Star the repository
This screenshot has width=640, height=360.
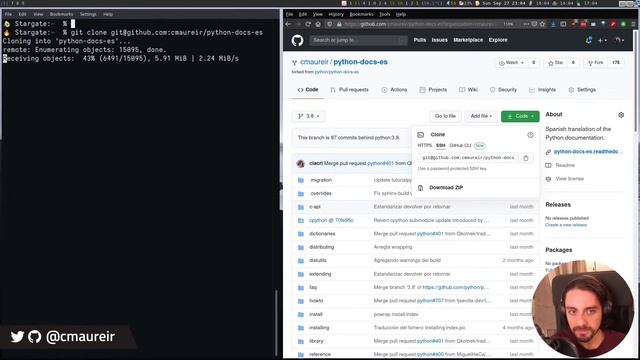click(556, 63)
